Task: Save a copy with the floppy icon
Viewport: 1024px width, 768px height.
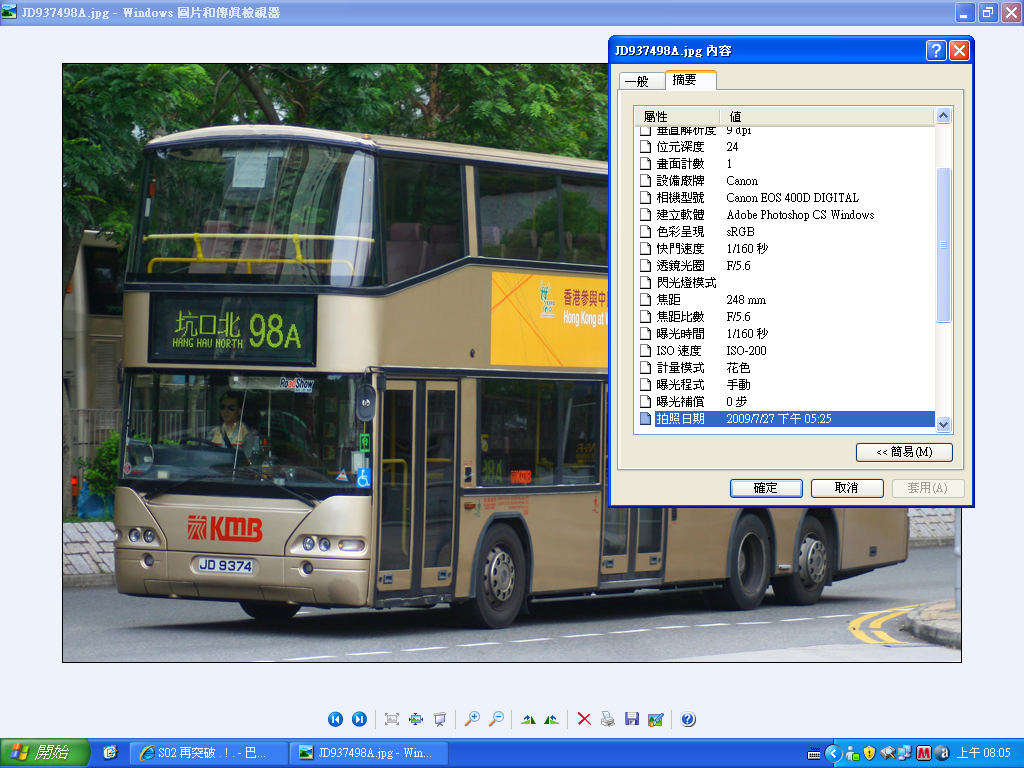Action: (x=632, y=719)
